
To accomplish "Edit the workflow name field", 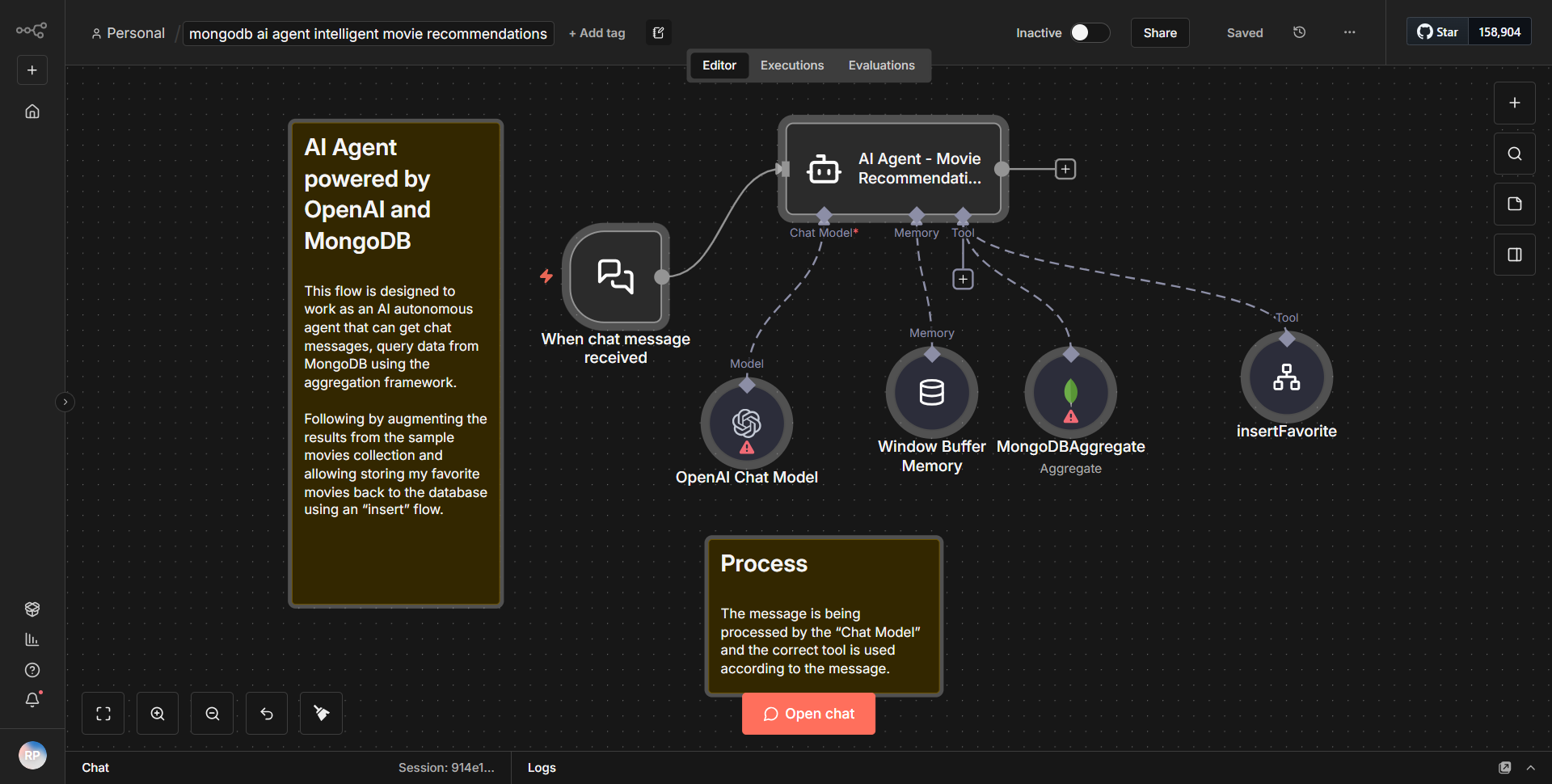I will [368, 33].
